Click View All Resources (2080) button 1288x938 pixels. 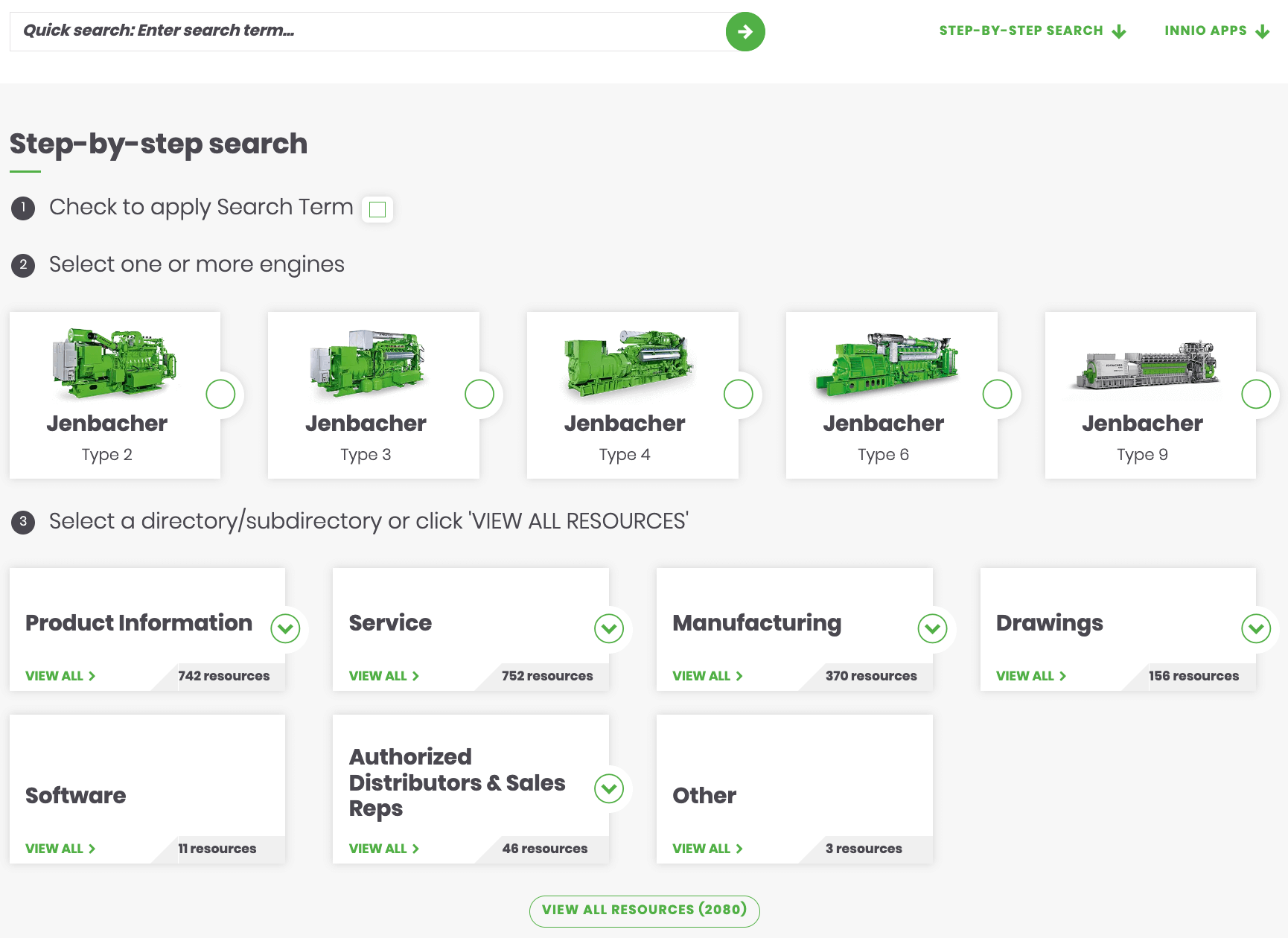pos(644,910)
